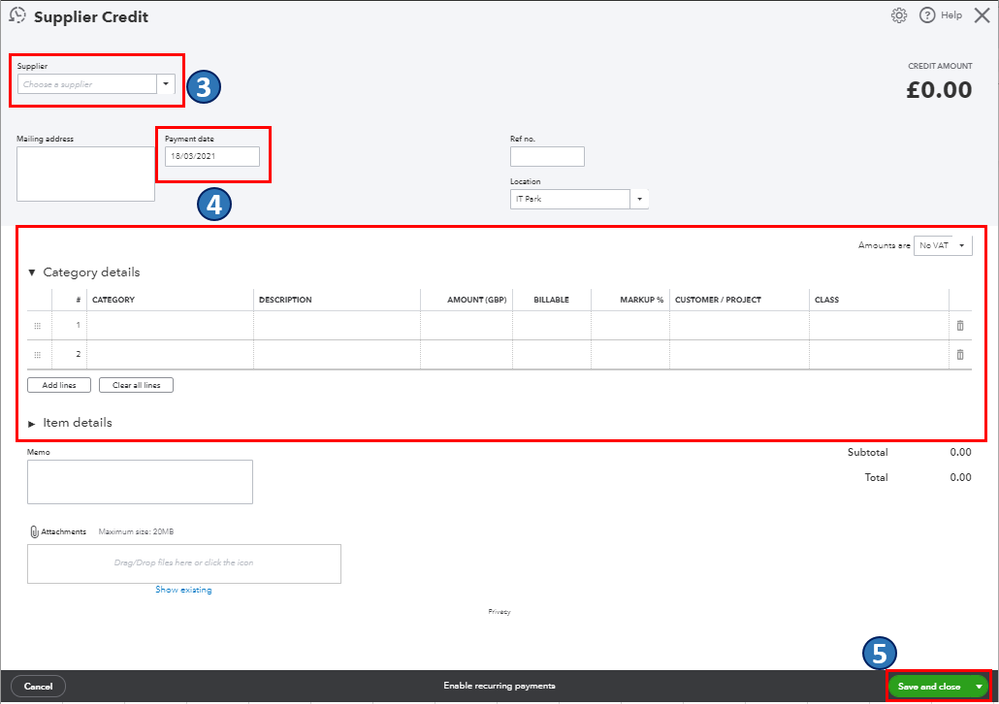The height and width of the screenshot is (704, 999).
Task: Focus the Choose a supplier field
Action: pos(87,83)
